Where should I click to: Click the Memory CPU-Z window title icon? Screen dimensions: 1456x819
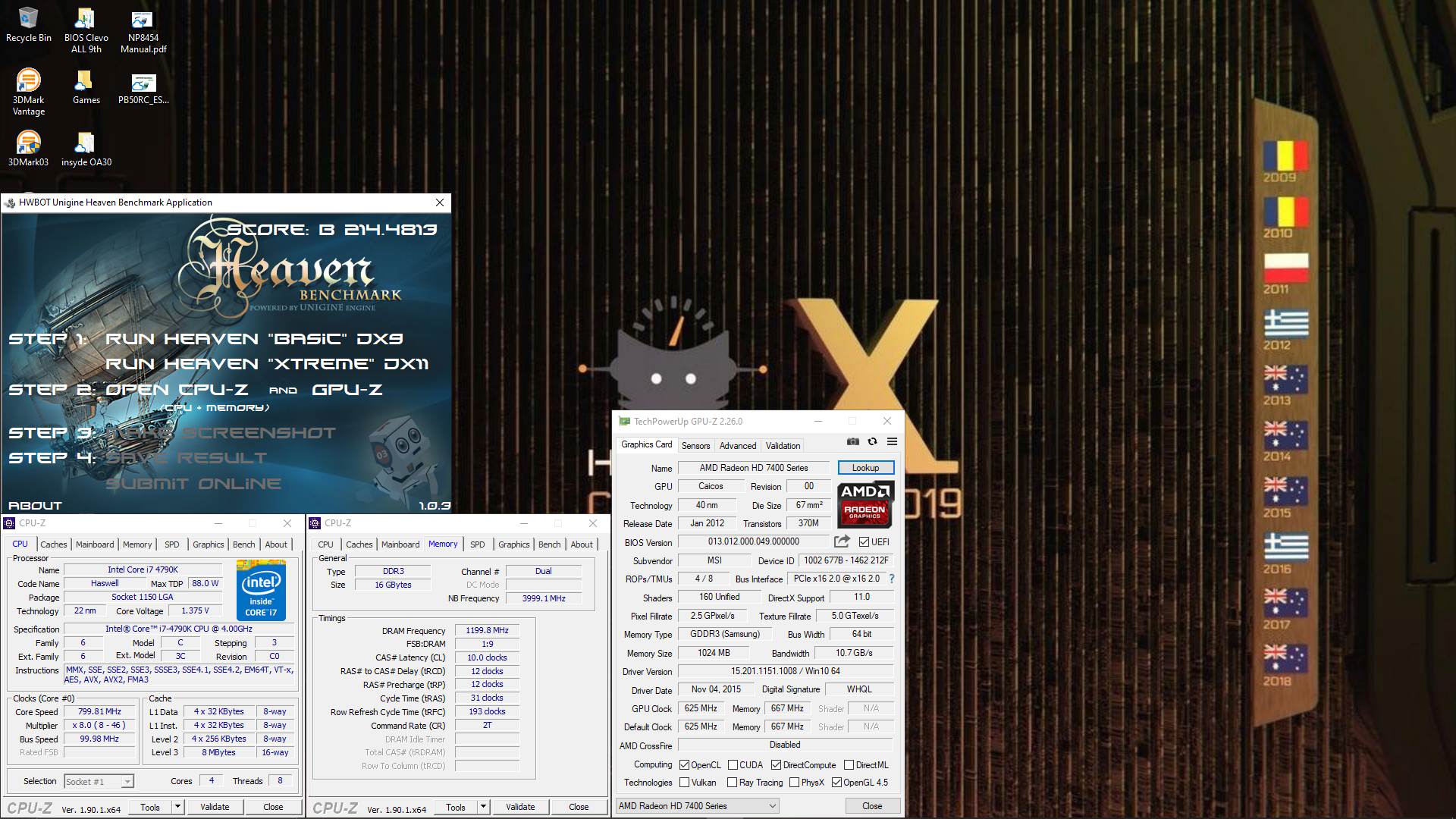coord(315,523)
